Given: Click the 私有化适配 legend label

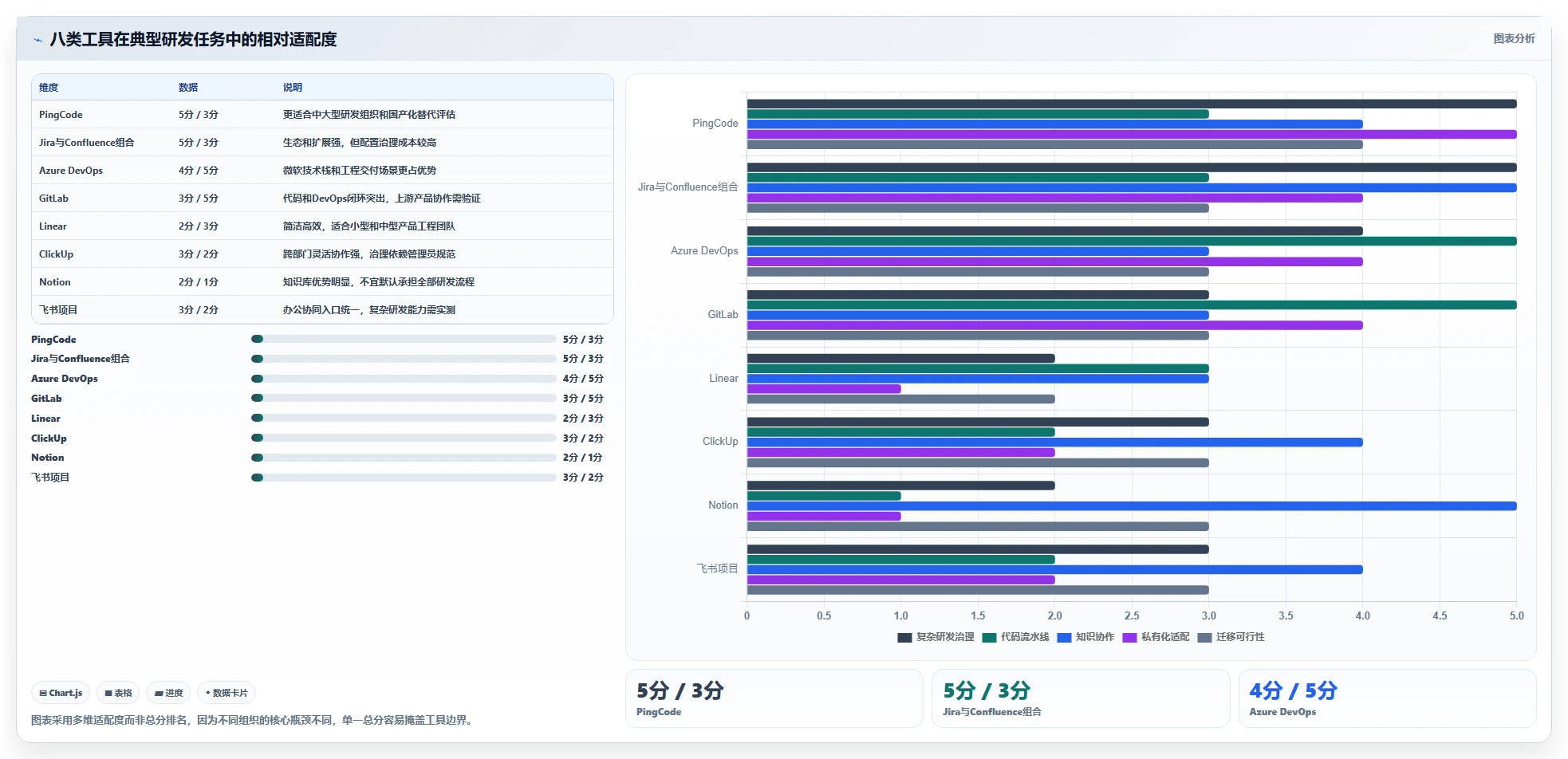Looking at the screenshot, I should (1165, 637).
